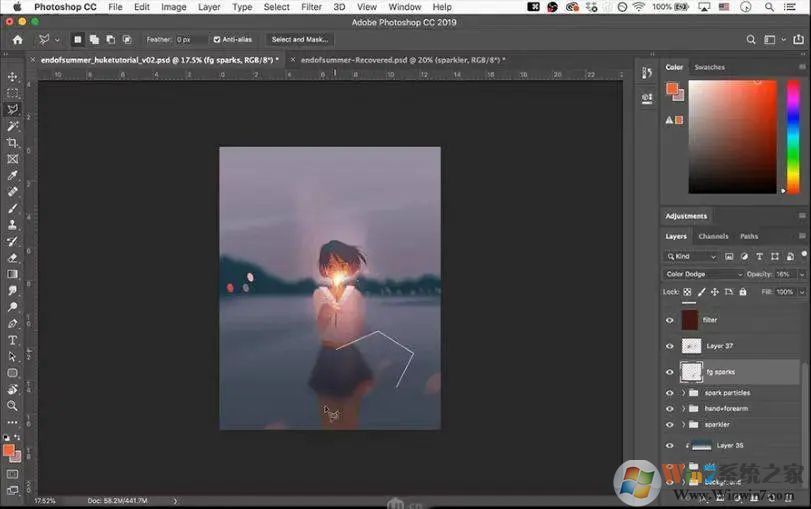Select the Crop tool
Screen dimensions: 811x509
pos(12,142)
